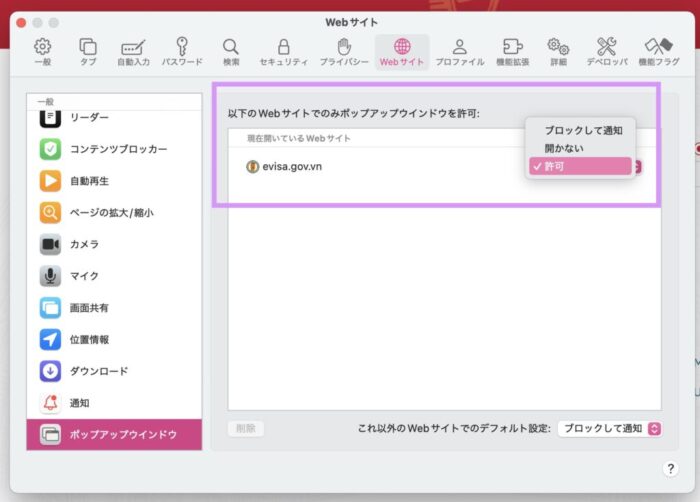The height and width of the screenshot is (502, 700).
Task: Open the 一般 (General) settings tab
Action: [42, 52]
